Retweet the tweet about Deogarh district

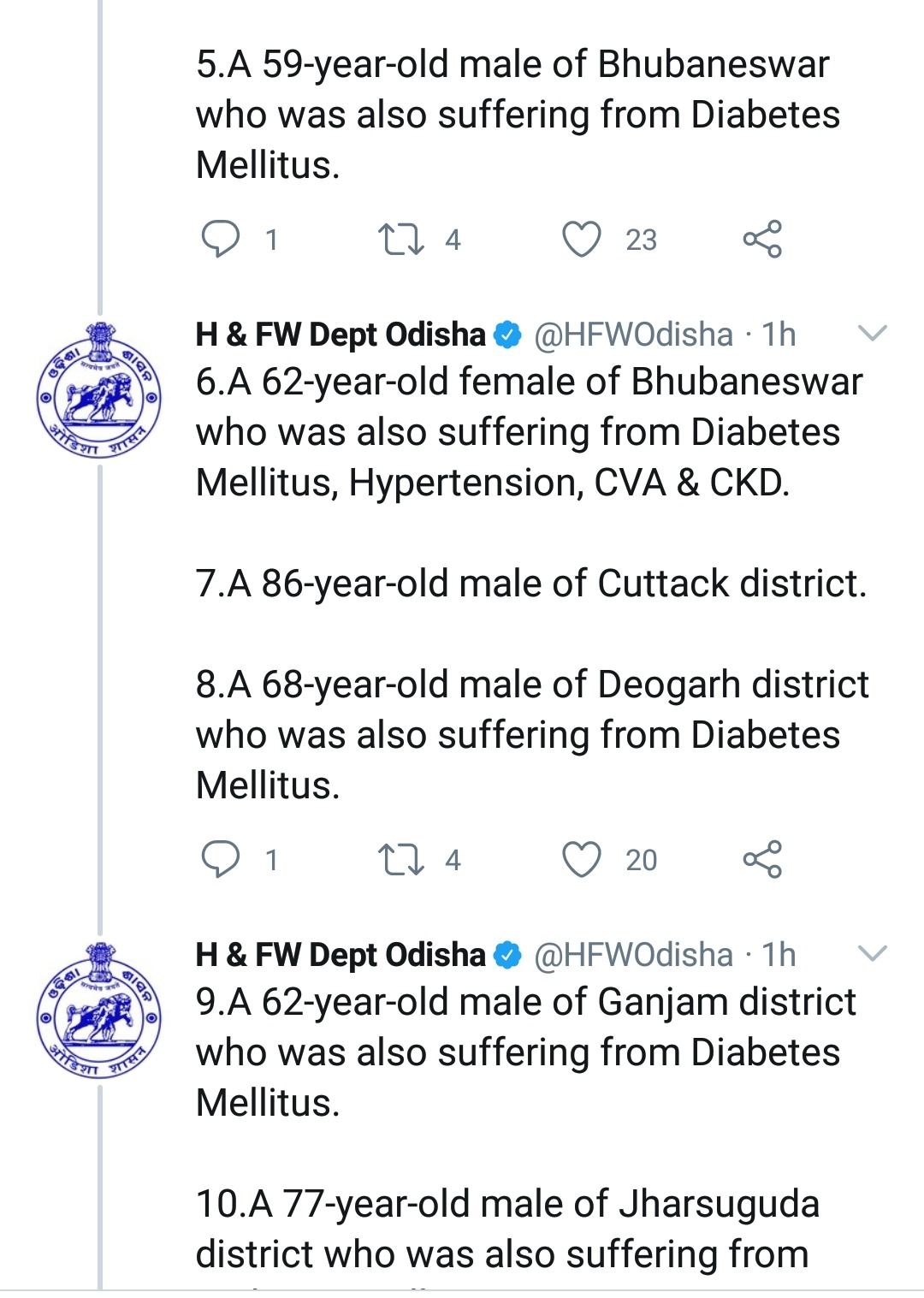(401, 859)
